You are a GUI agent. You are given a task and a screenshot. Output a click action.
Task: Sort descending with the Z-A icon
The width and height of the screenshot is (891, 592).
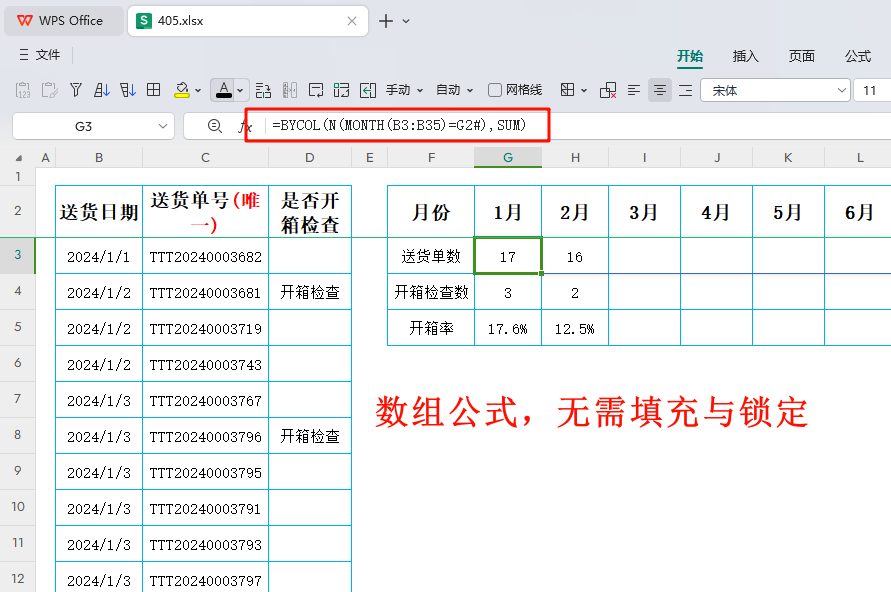128,90
